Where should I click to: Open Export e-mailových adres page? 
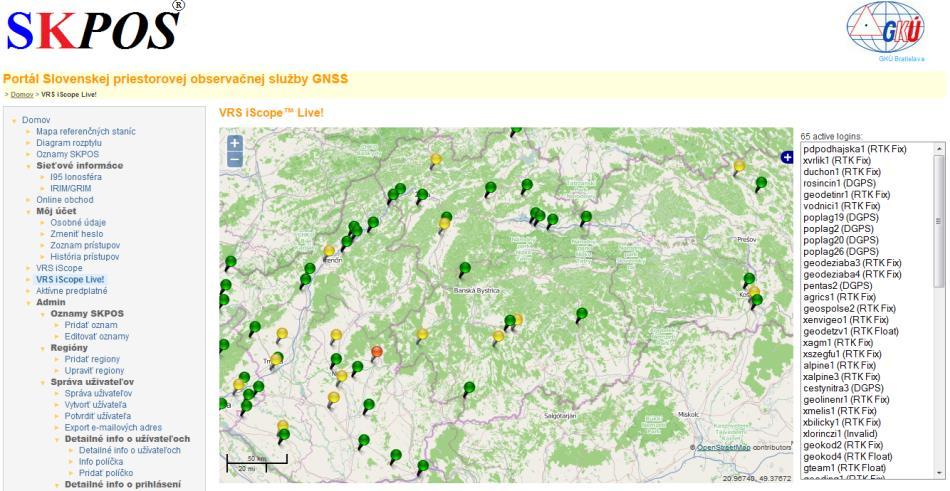(113, 427)
